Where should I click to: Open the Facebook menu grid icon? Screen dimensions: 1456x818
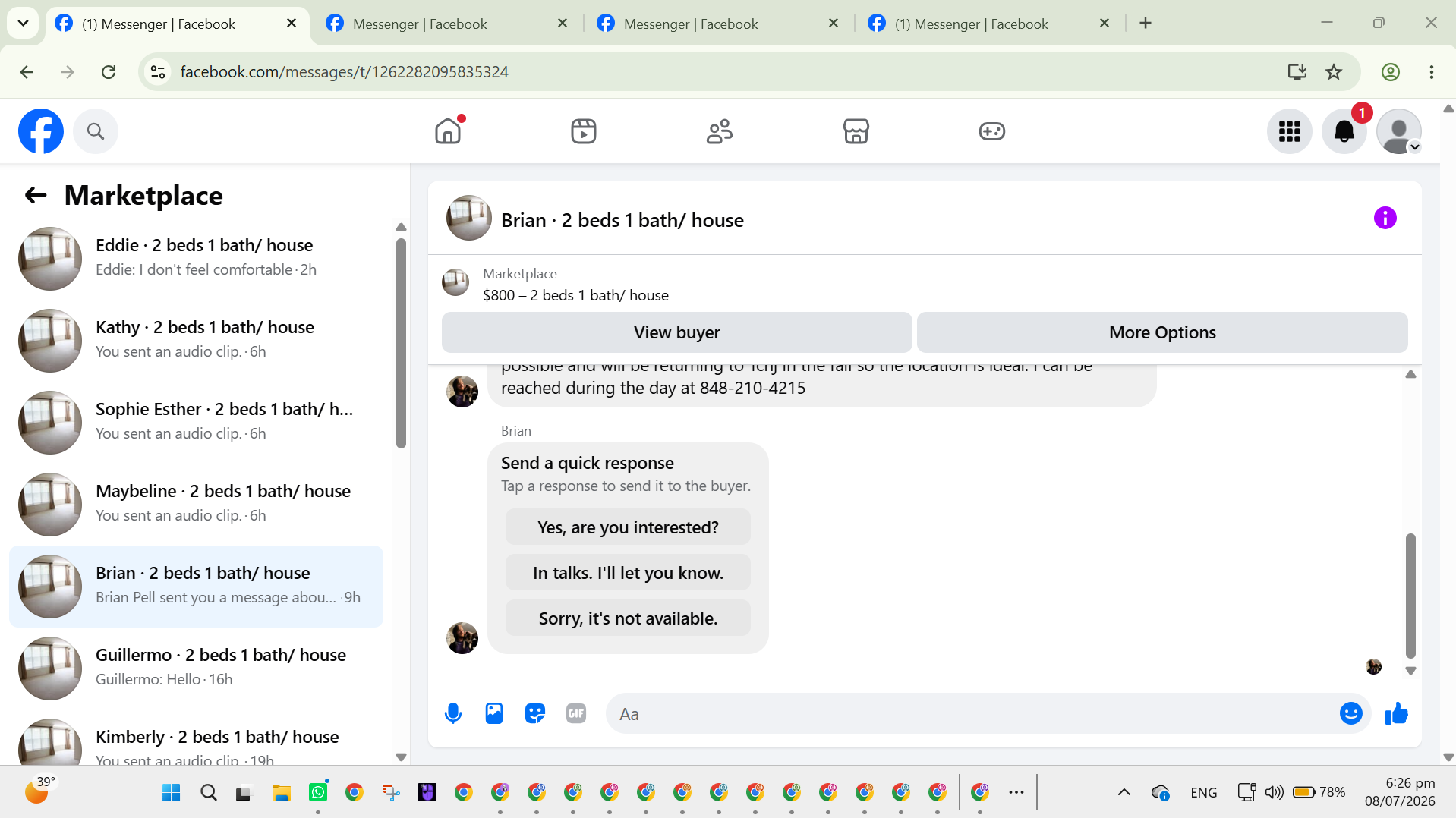click(x=1290, y=131)
